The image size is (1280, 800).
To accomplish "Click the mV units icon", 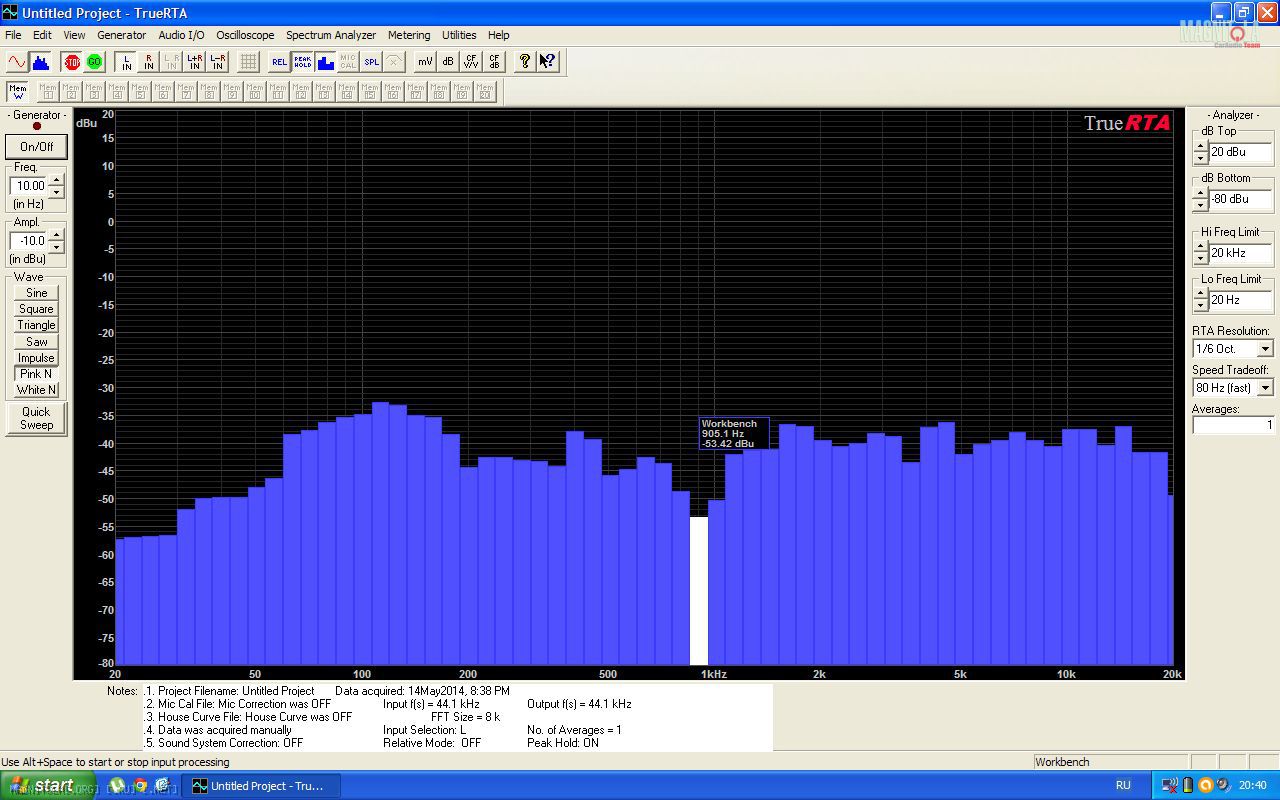I will point(425,62).
